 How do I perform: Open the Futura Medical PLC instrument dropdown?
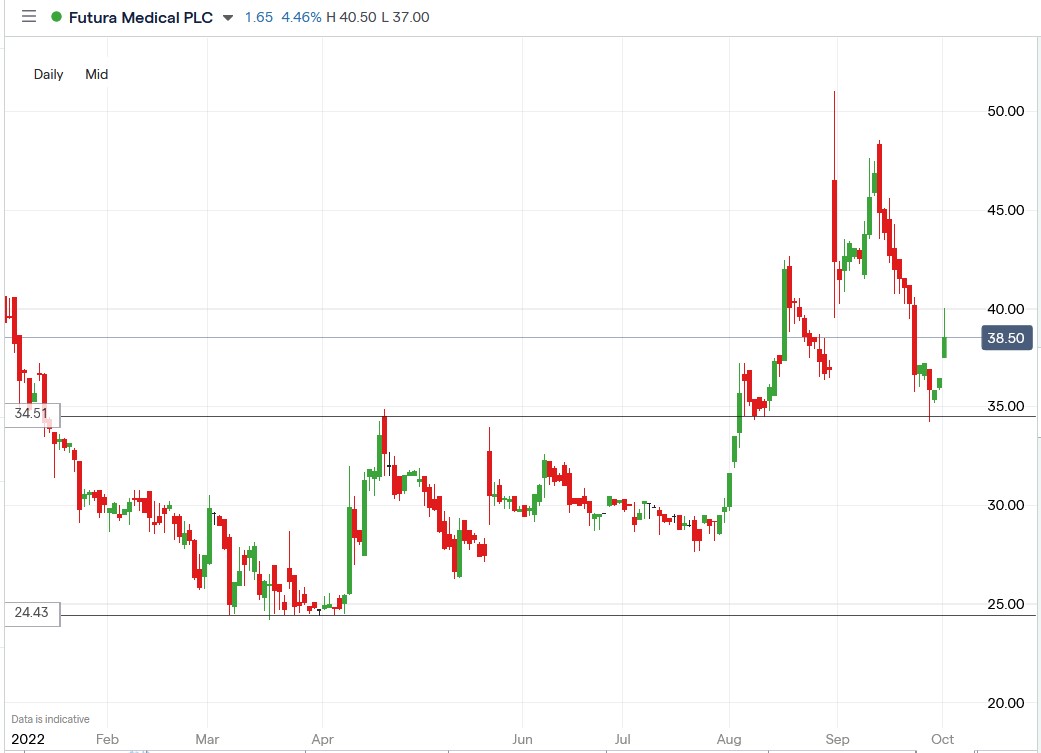point(228,17)
